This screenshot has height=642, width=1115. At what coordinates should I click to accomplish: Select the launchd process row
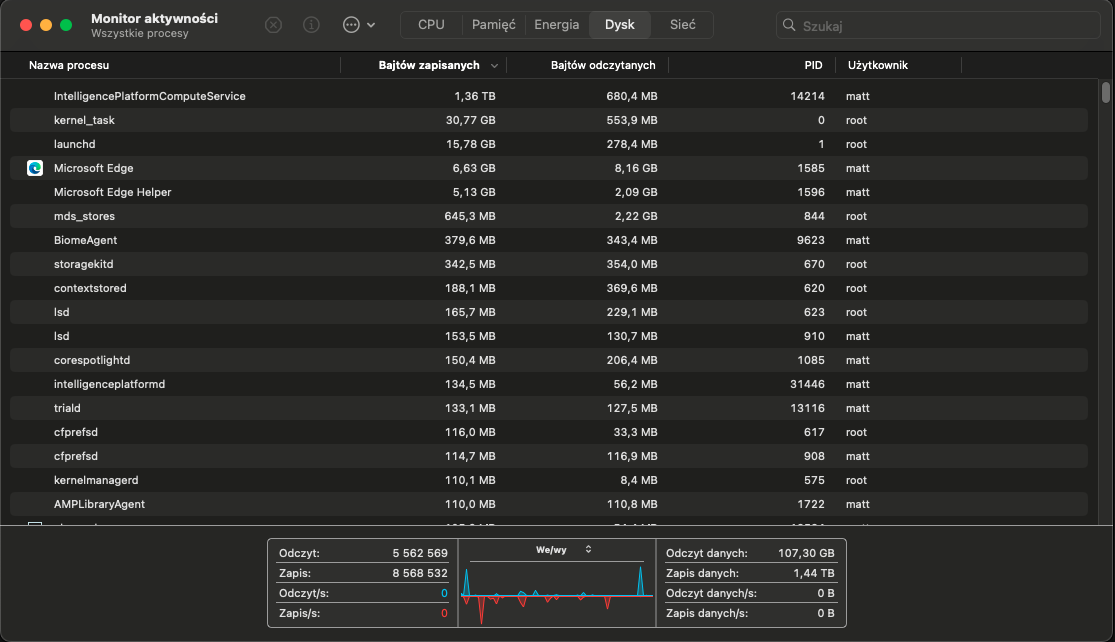pos(549,144)
